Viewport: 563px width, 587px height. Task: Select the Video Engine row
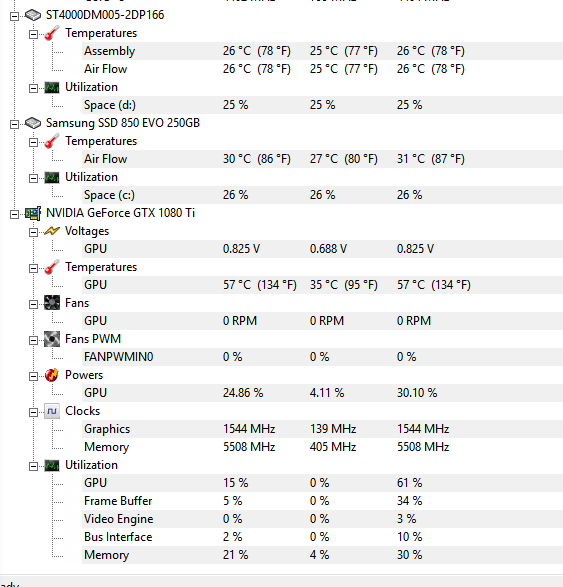(x=322, y=519)
